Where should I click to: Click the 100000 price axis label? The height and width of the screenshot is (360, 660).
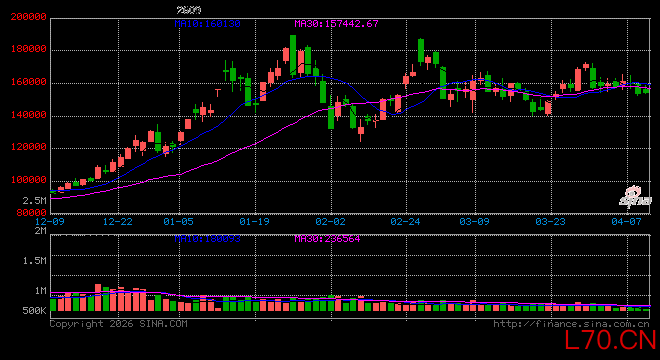click(29, 180)
